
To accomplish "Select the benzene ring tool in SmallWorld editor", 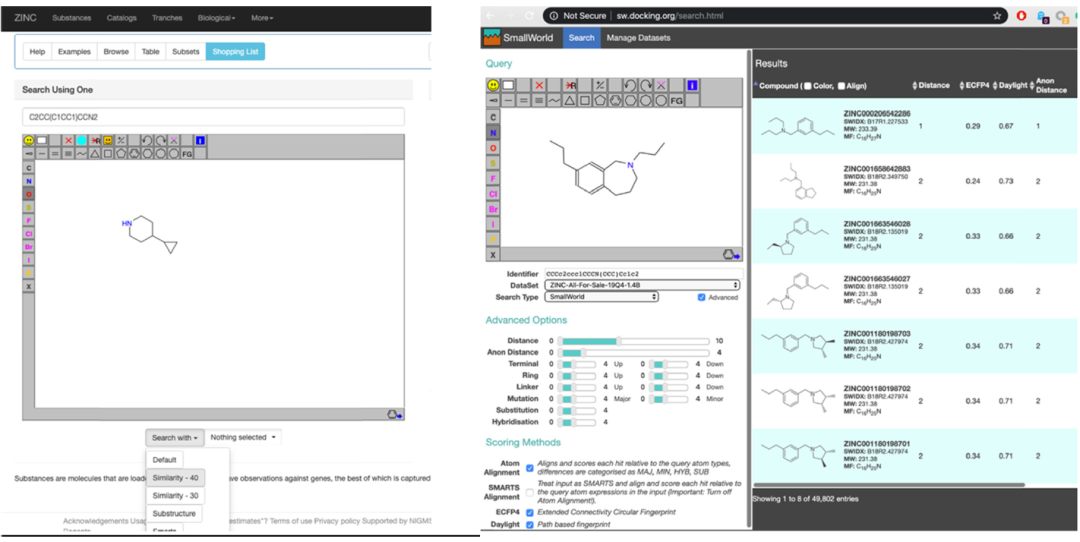I will point(616,100).
